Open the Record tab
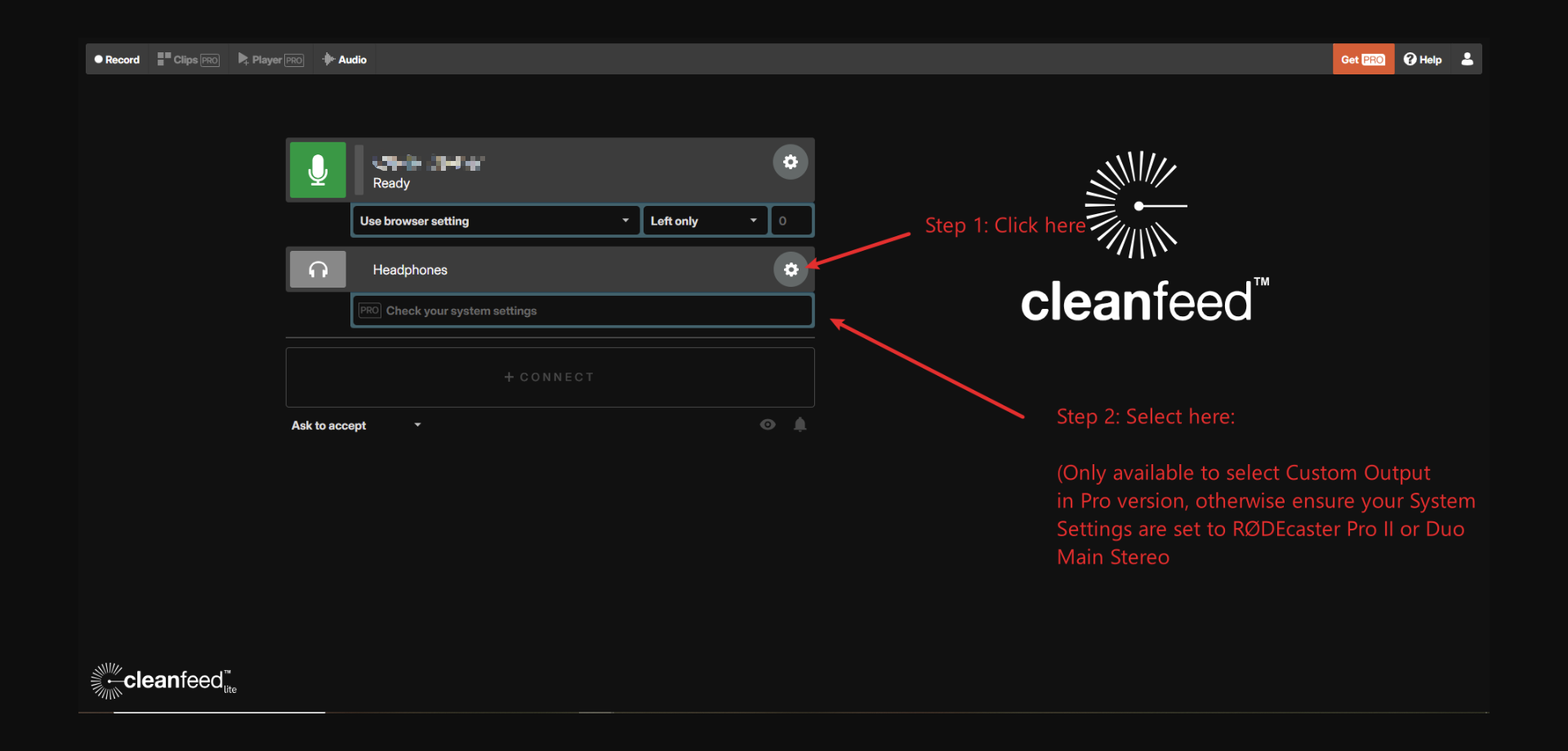Image resolution: width=1568 pixels, height=751 pixels. [x=117, y=60]
